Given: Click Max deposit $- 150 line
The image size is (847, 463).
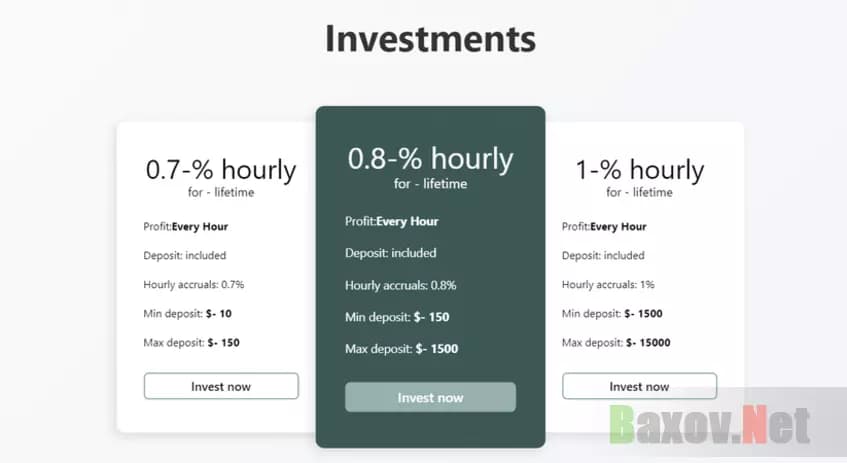Looking at the screenshot, I should click(x=191, y=343).
